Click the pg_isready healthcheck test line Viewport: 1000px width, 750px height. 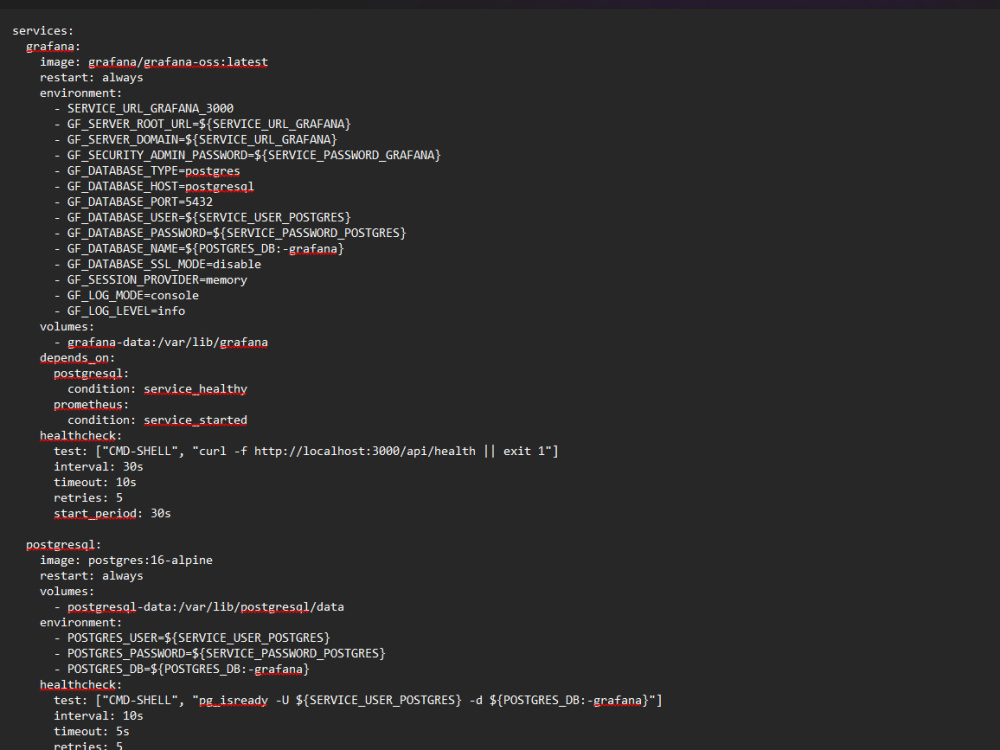coord(358,700)
